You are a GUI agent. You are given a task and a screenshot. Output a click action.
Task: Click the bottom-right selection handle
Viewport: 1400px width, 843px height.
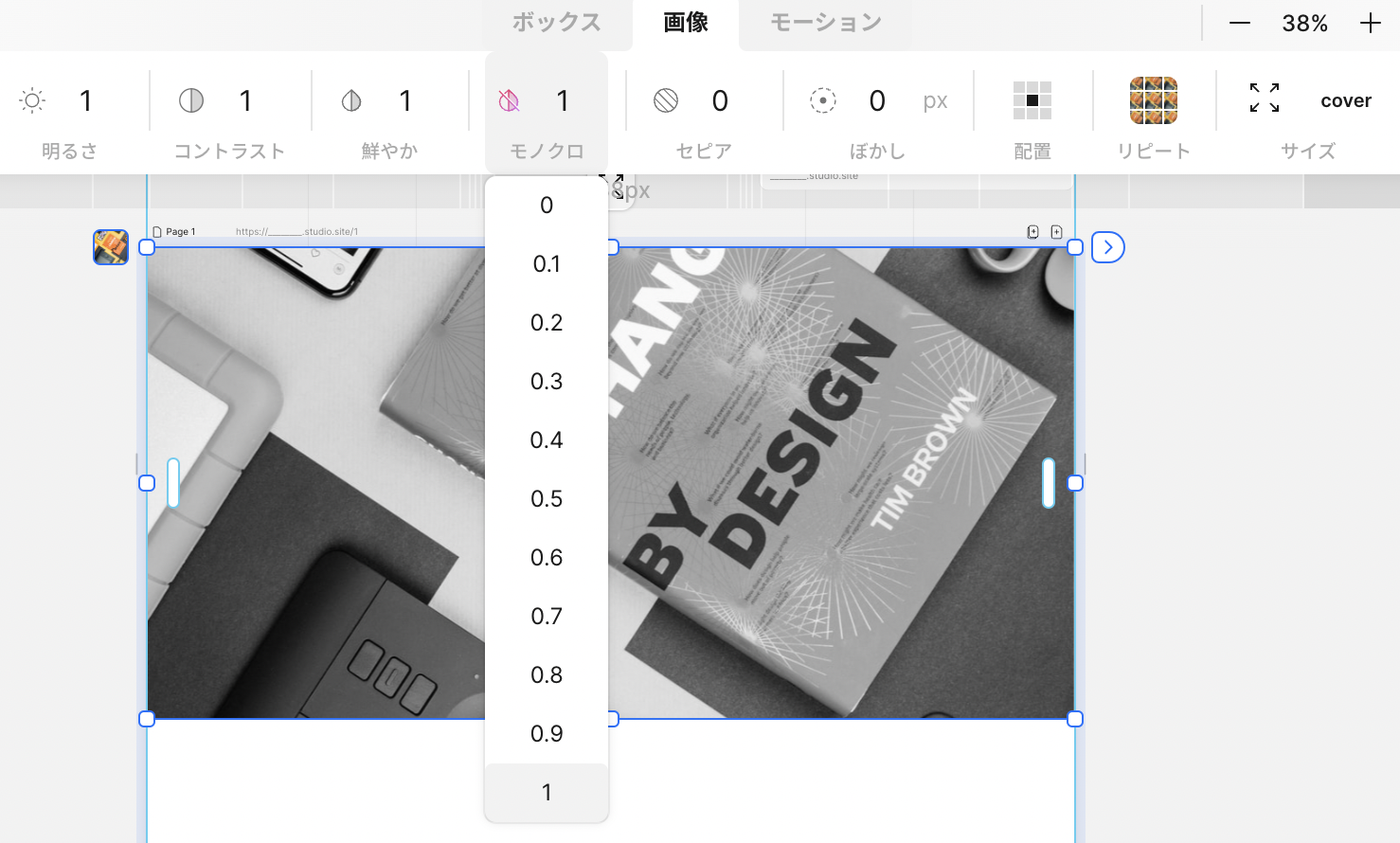[1075, 719]
